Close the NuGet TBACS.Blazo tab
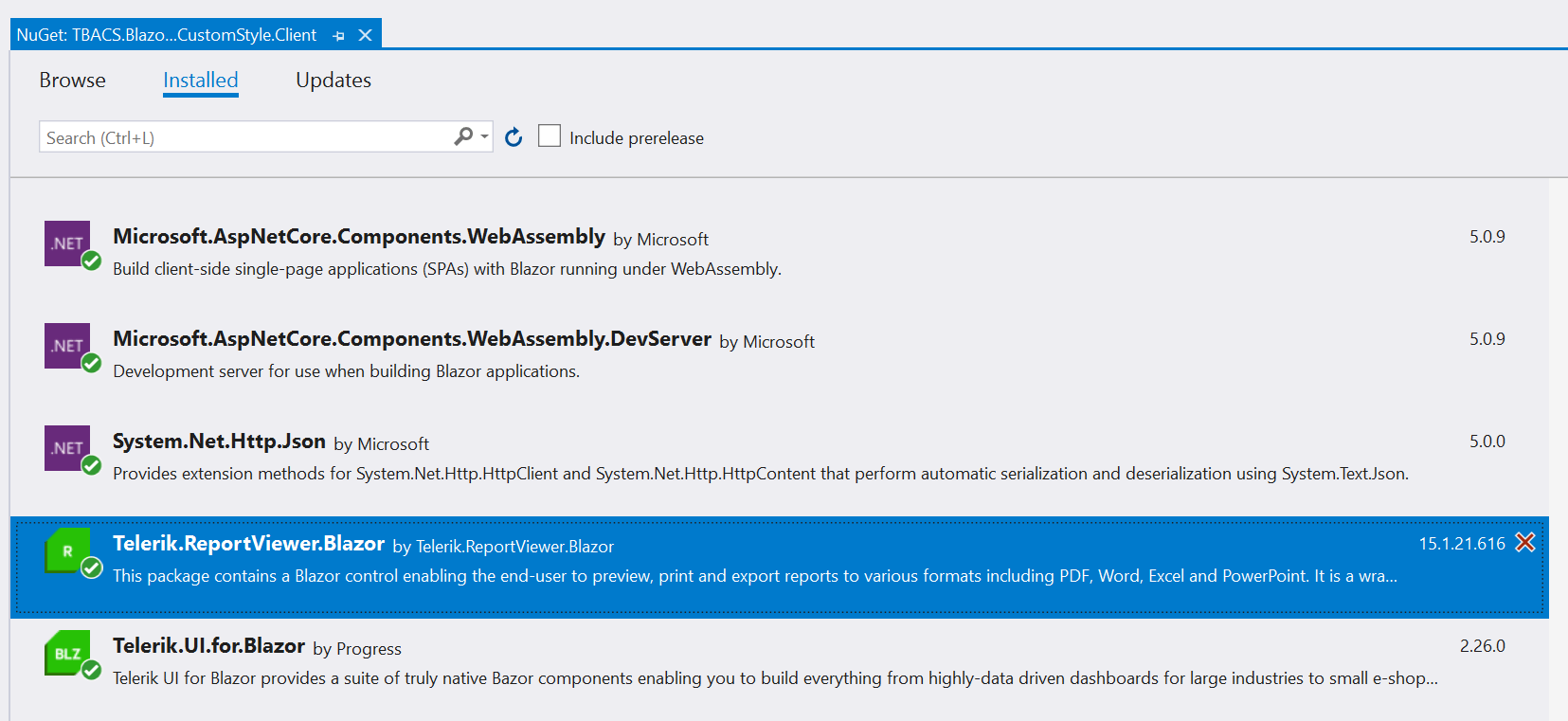This screenshot has width=1568, height=721. point(365,35)
